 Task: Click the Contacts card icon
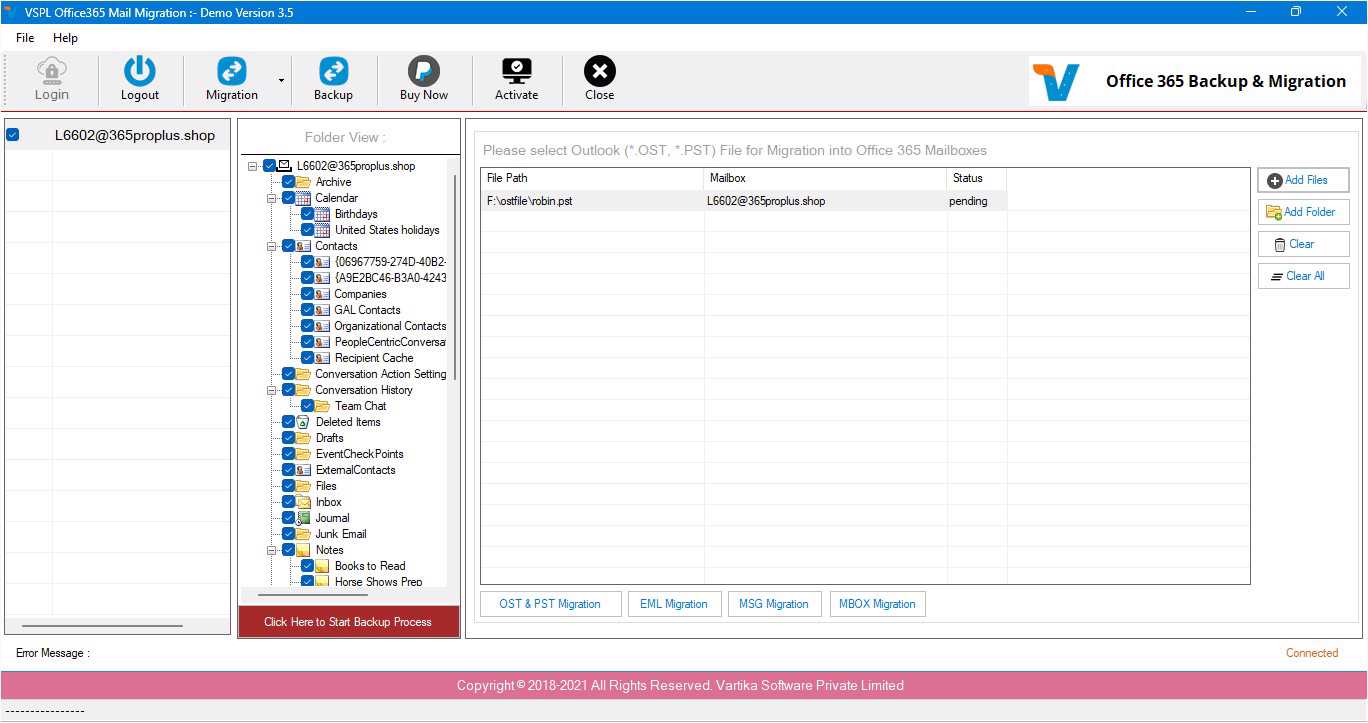point(304,246)
